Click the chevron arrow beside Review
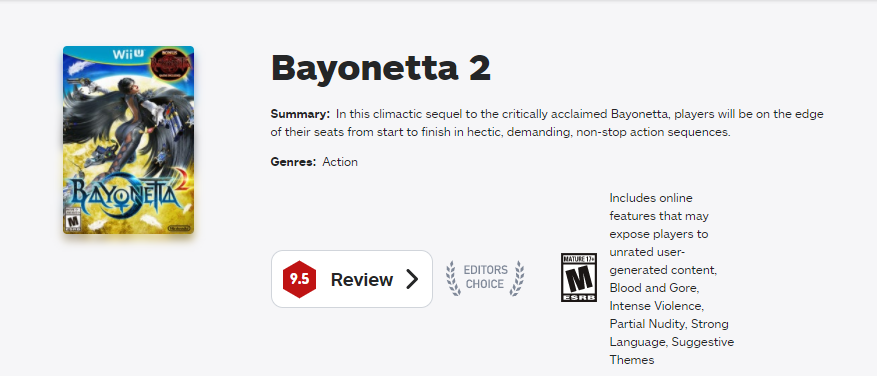The height and width of the screenshot is (376, 877). [412, 279]
